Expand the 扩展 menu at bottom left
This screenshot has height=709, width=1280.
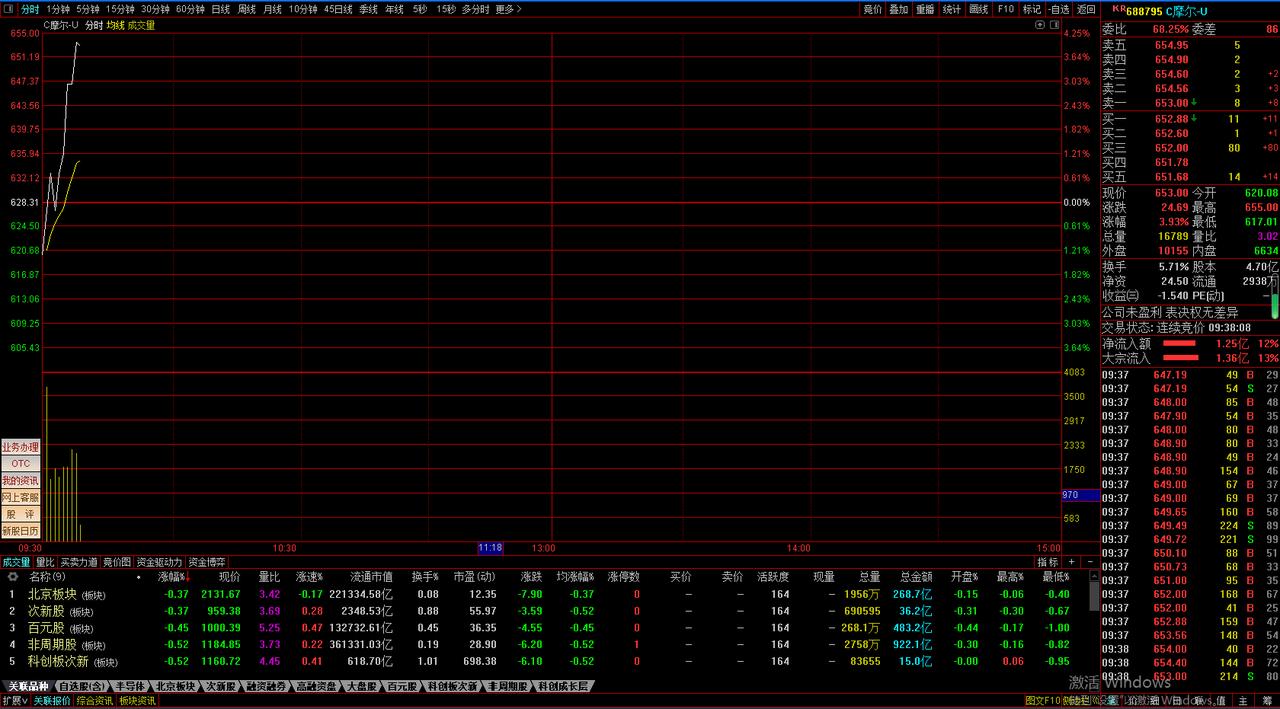[14, 701]
